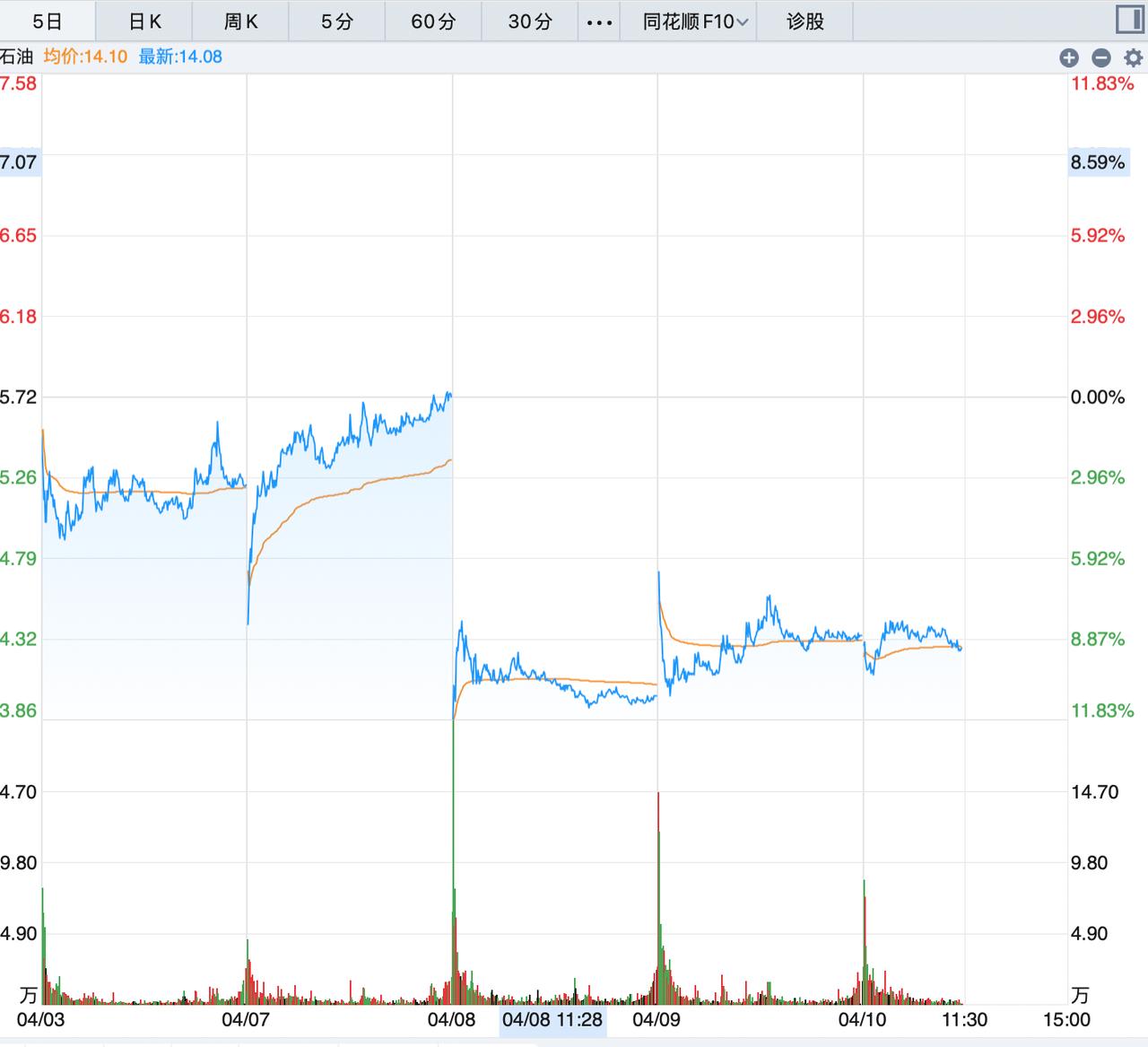Toggle the side panel layout icon

point(1128,20)
